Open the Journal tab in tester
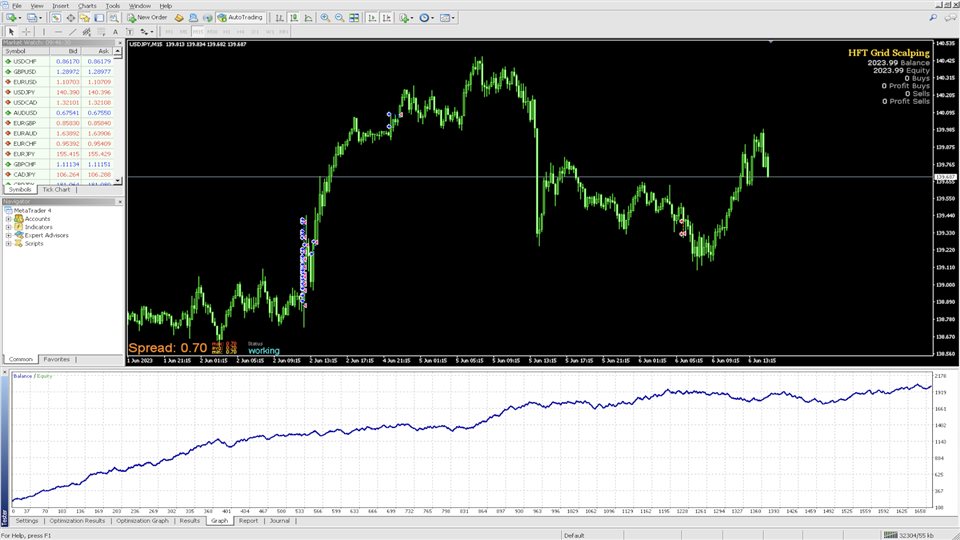 (280, 521)
